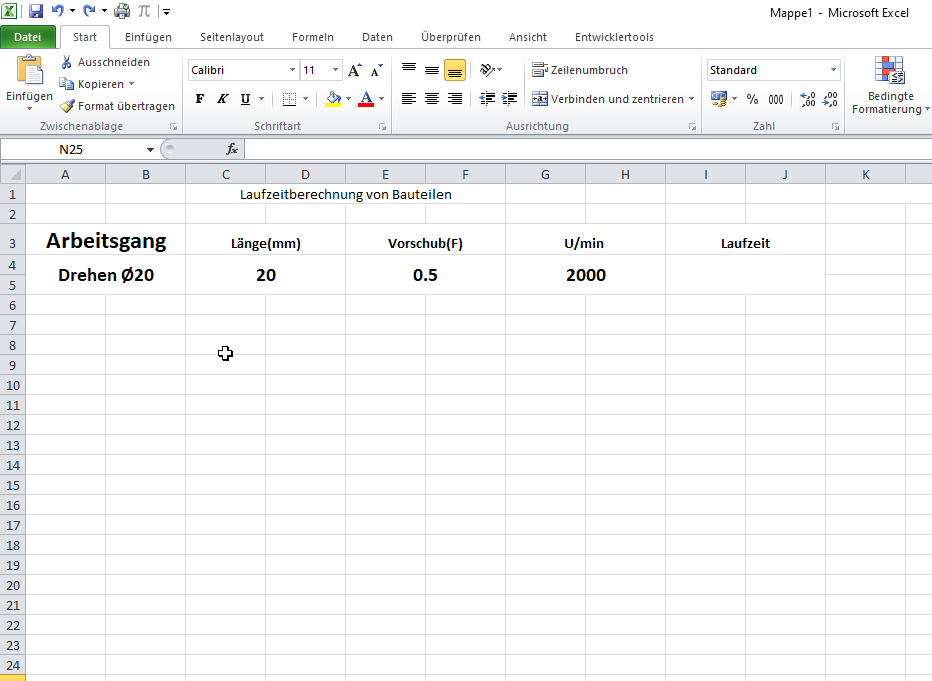The height and width of the screenshot is (681, 932).
Task: Increase font size with large A icon
Action: (354, 70)
